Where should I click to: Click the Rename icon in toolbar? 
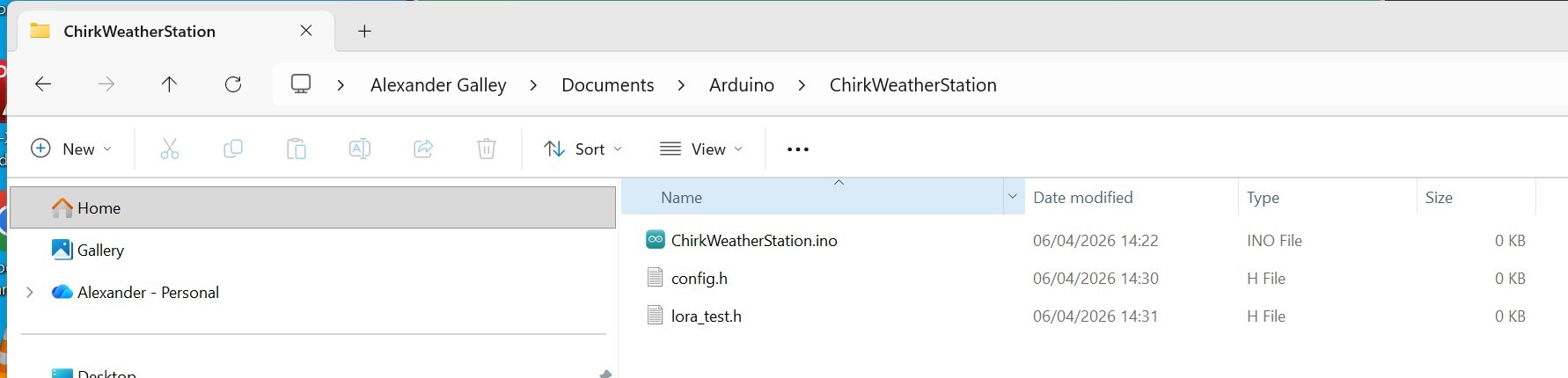[360, 149]
